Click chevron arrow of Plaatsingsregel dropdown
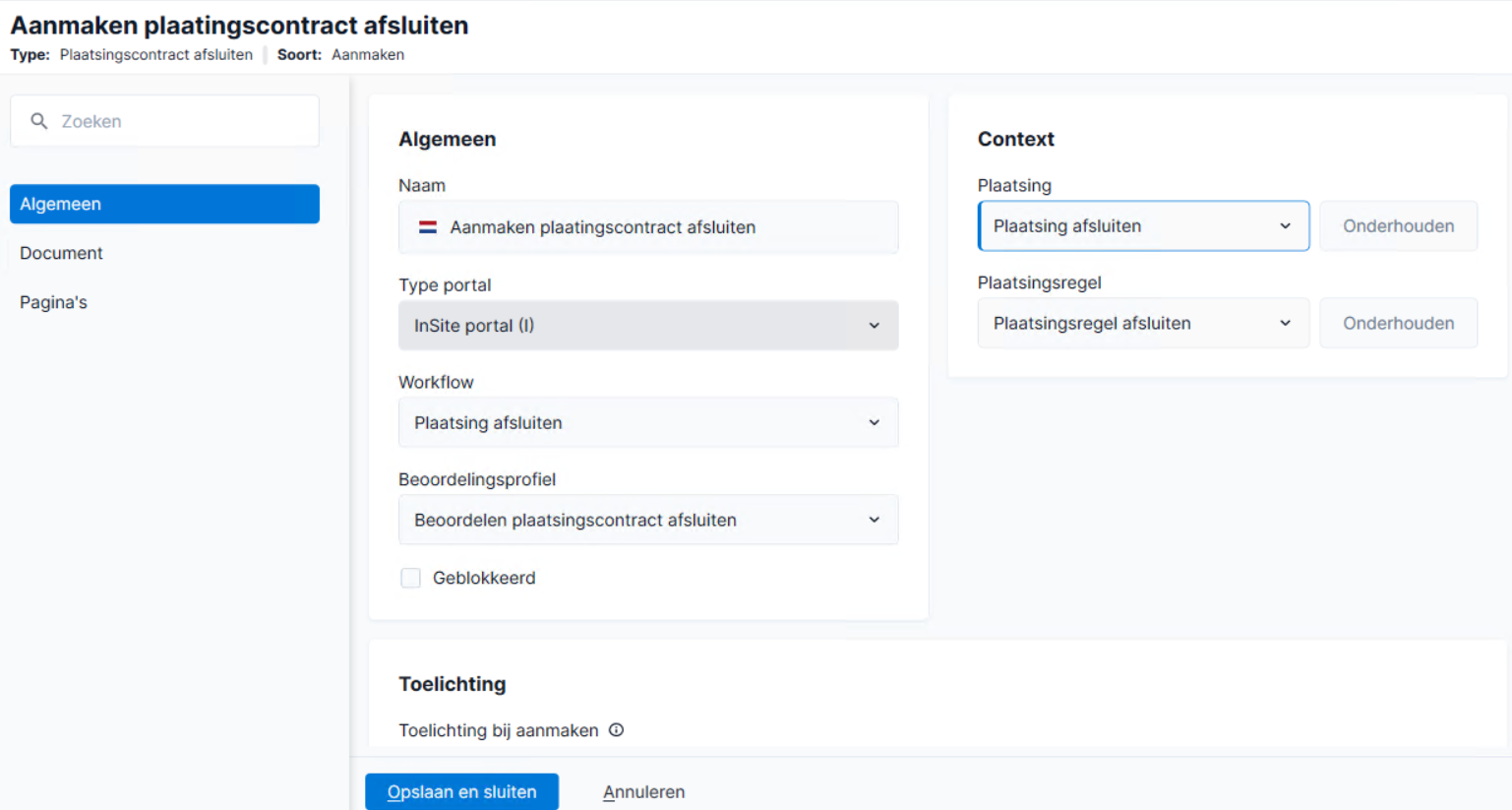Screen dimensions: 1512x810 (1285, 323)
